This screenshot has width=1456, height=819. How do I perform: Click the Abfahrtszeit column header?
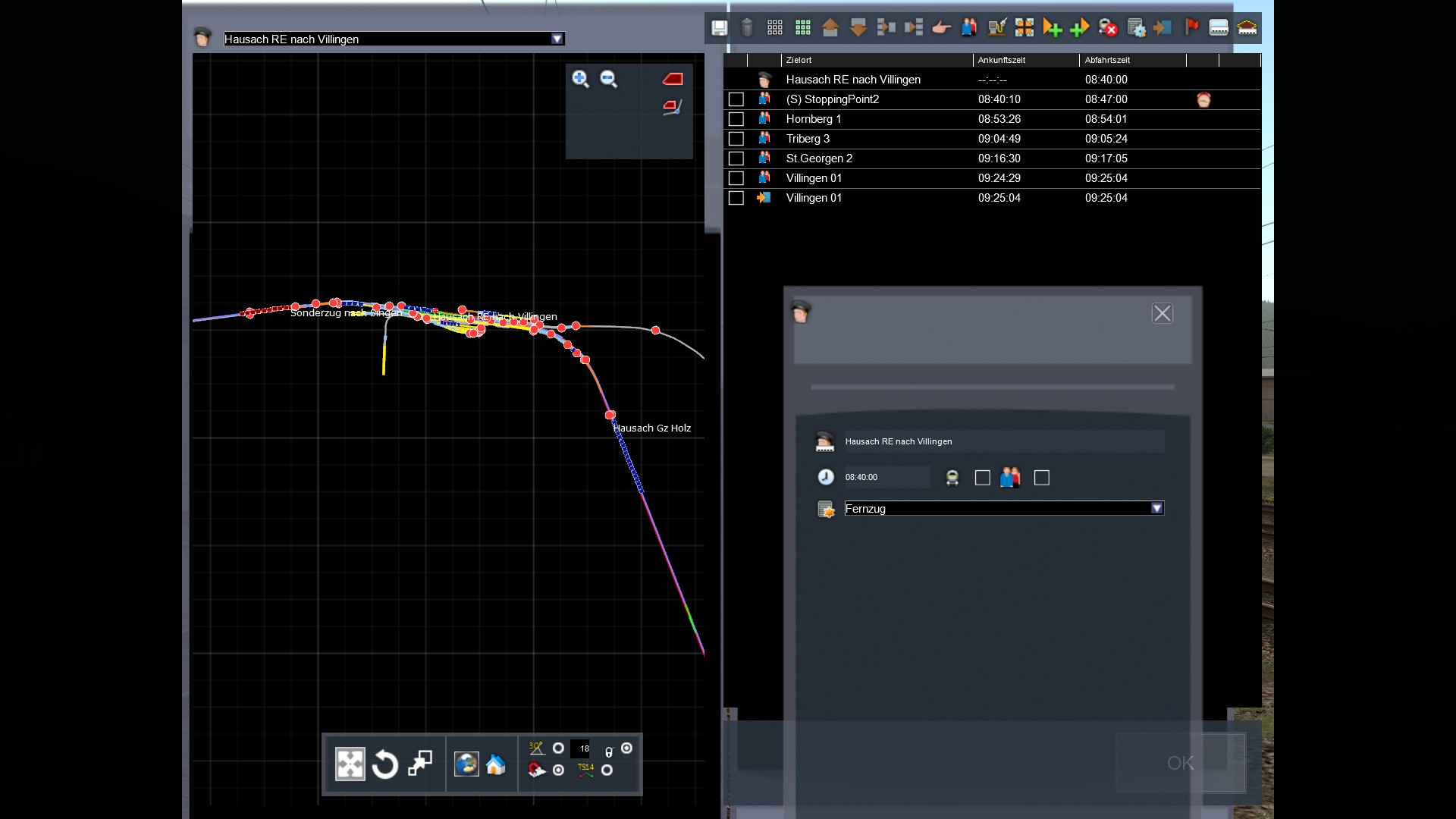coord(1107,60)
